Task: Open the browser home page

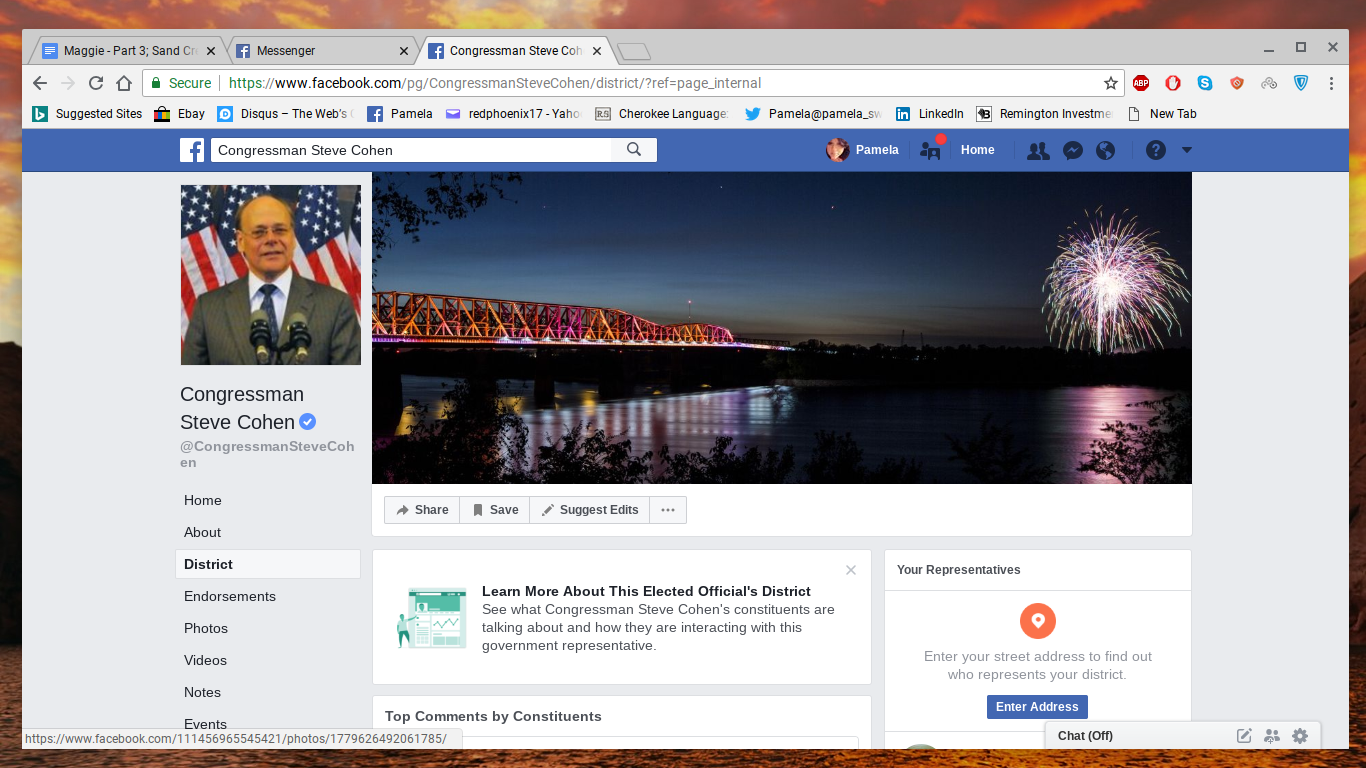Action: point(124,83)
